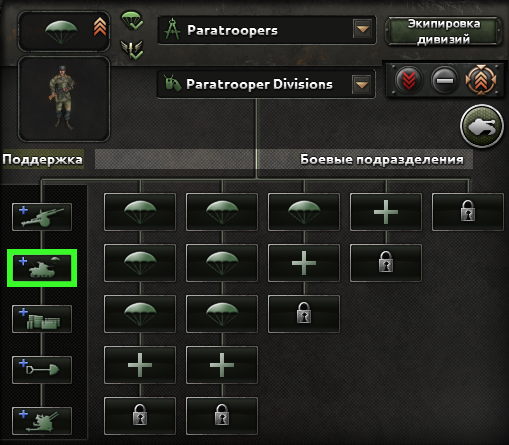509x445 pixels.
Task: Add a battalion in the fourth column plus slot
Action: (386, 212)
